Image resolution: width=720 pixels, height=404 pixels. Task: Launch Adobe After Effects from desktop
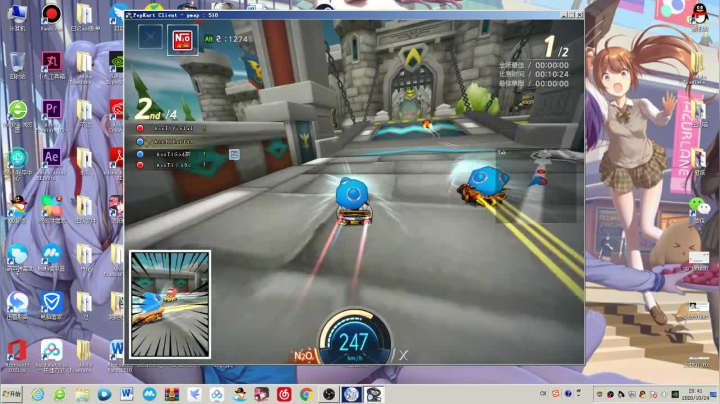(x=51, y=162)
